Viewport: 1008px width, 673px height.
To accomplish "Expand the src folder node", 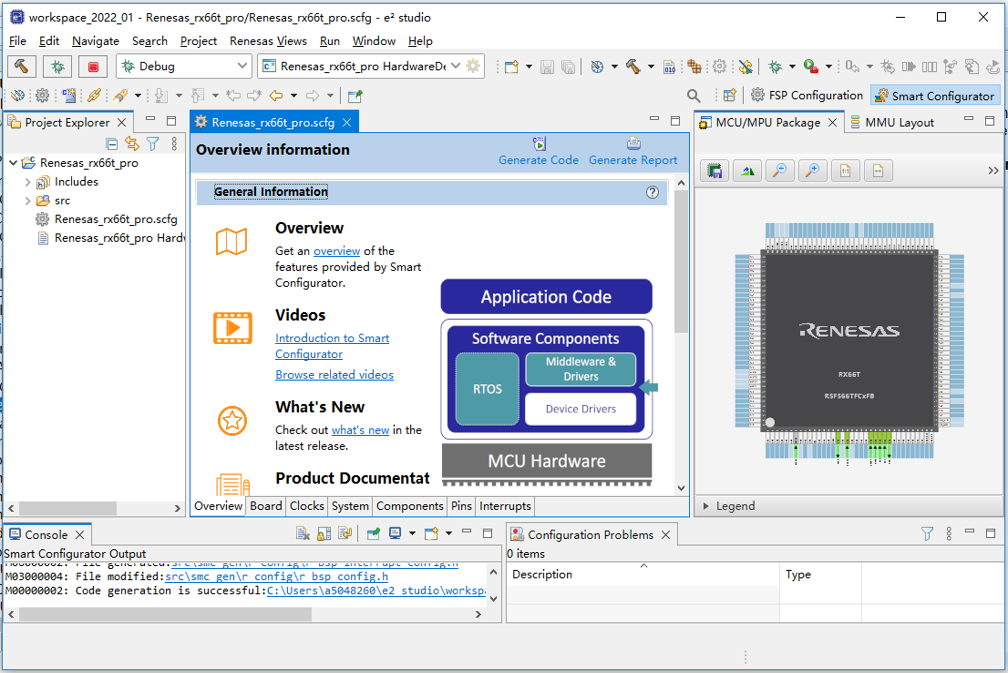I will click(x=28, y=201).
